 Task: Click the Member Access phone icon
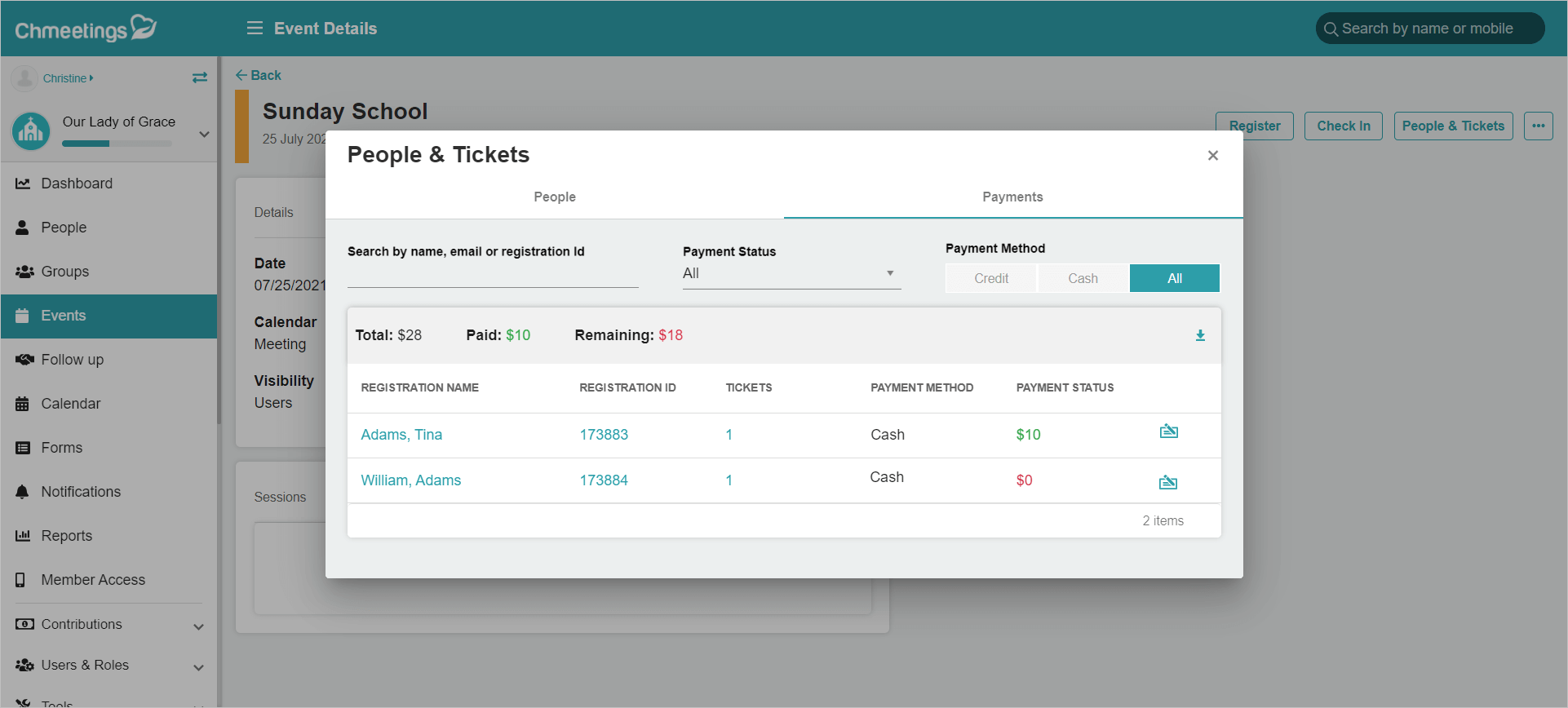(21, 580)
